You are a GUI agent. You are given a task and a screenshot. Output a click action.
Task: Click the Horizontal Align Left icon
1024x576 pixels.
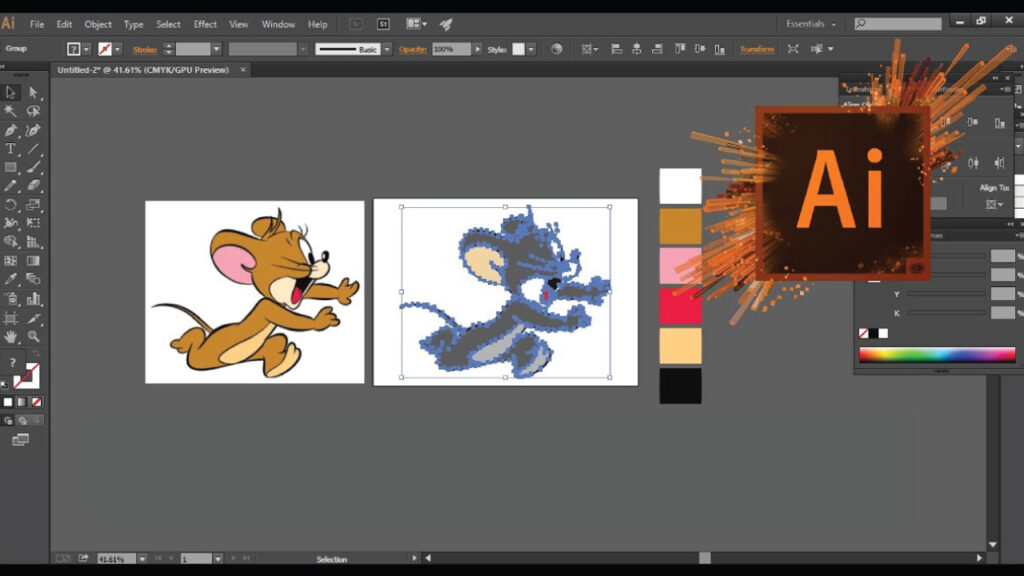coord(616,49)
